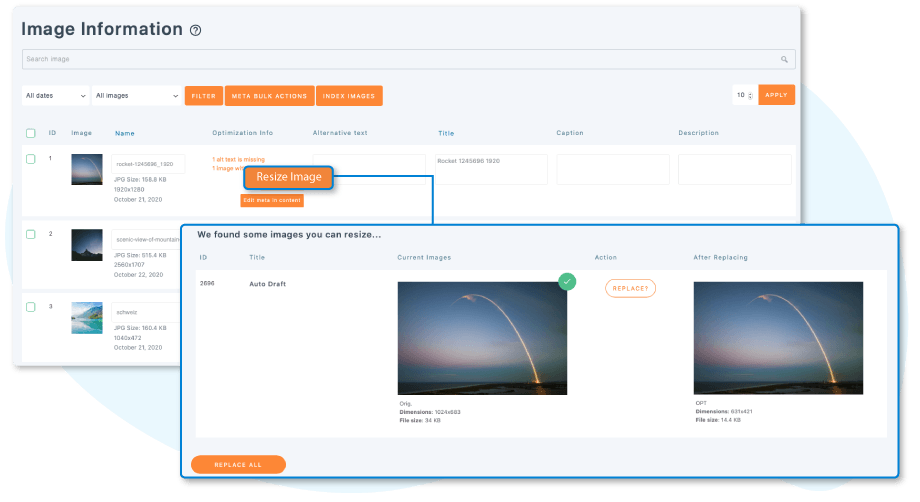Screen dimensions: 920x502
Task: Expand the All images dropdown
Action: (135, 96)
